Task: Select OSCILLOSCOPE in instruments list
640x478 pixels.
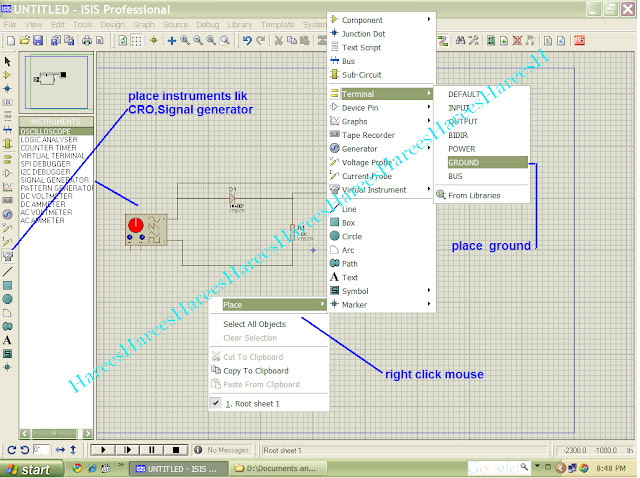Action: click(56, 131)
